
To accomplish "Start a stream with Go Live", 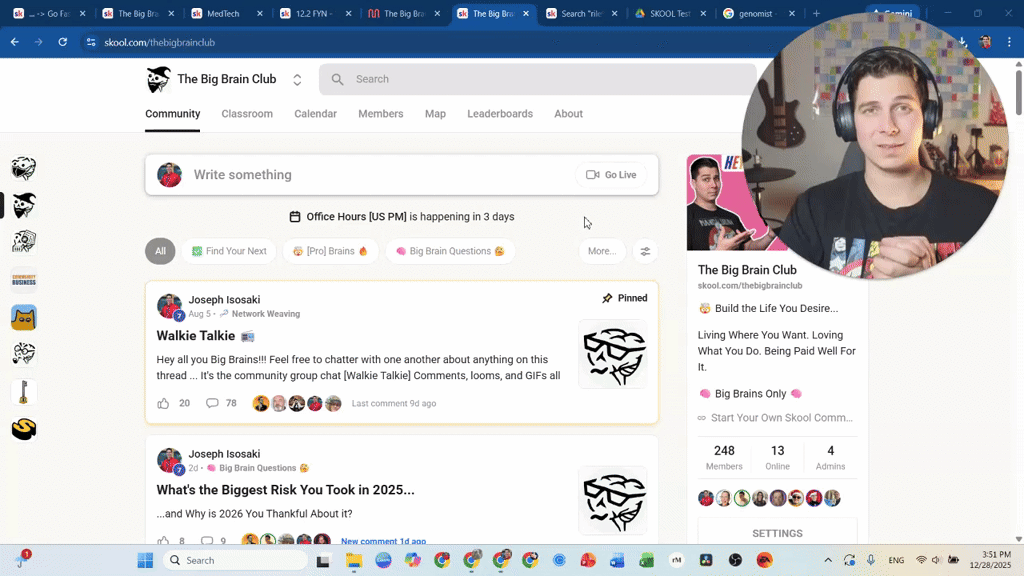I will pyautogui.click(x=611, y=175).
